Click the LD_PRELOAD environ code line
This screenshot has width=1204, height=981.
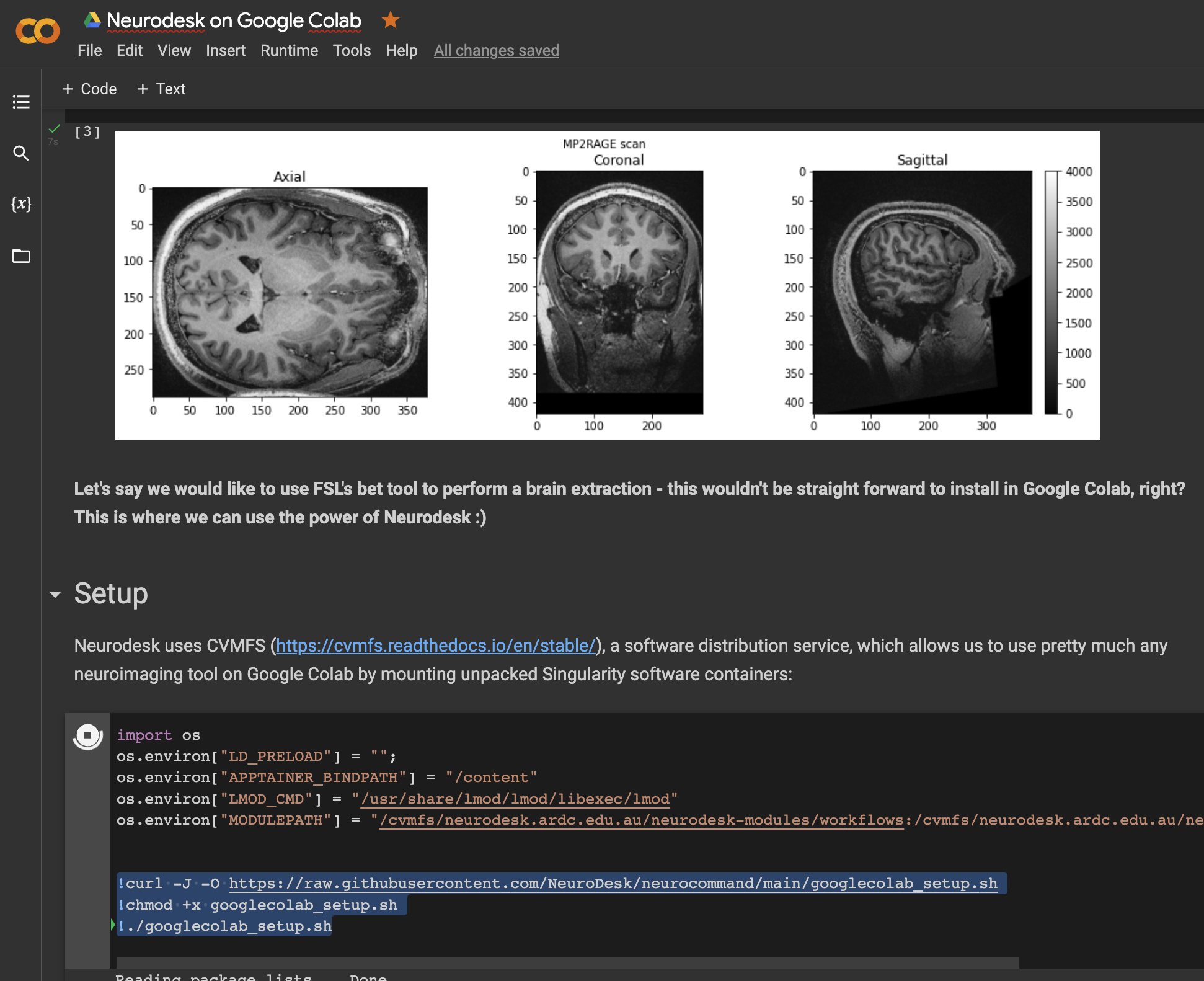click(256, 756)
